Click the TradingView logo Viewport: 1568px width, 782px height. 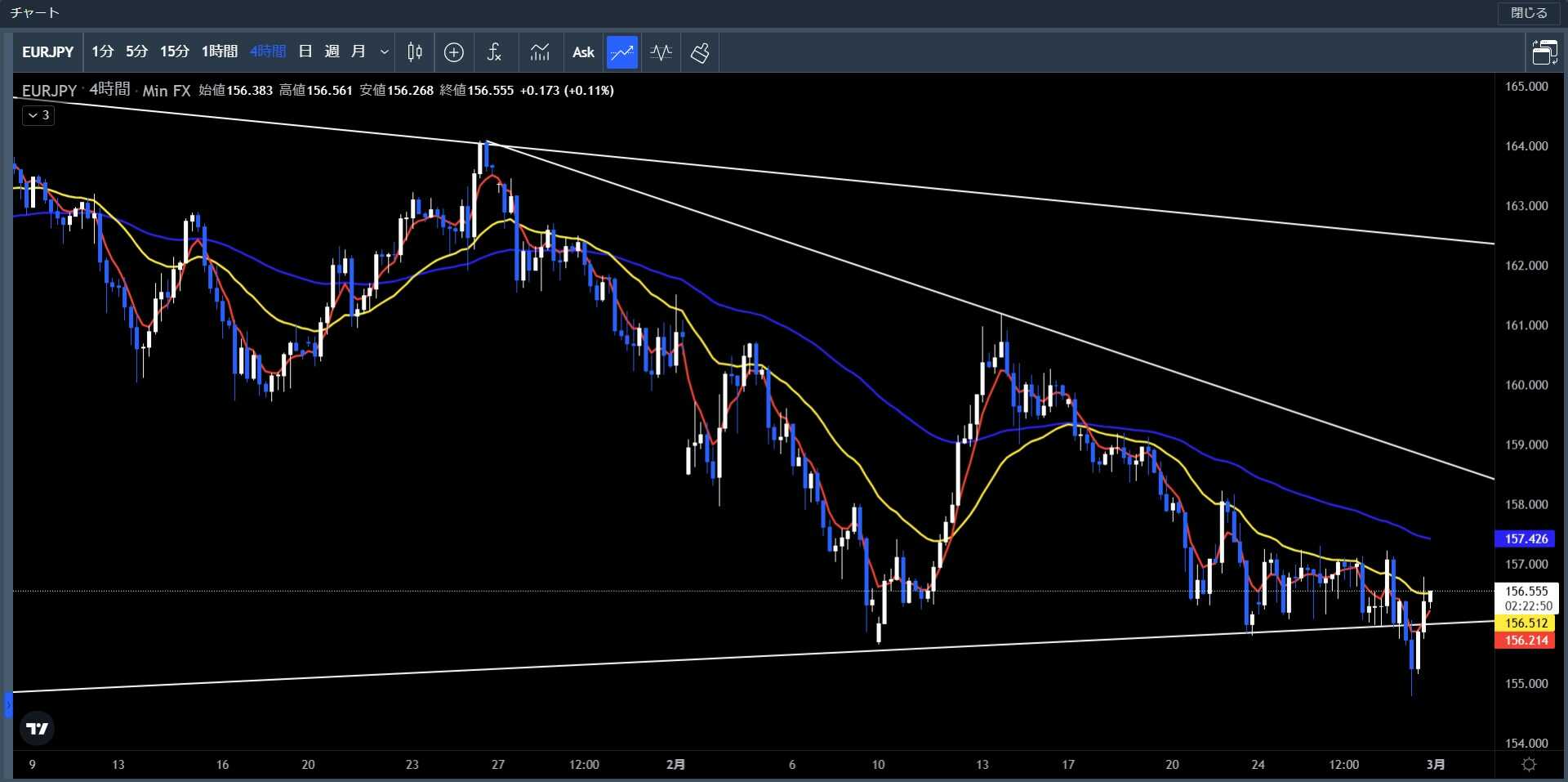(x=37, y=728)
